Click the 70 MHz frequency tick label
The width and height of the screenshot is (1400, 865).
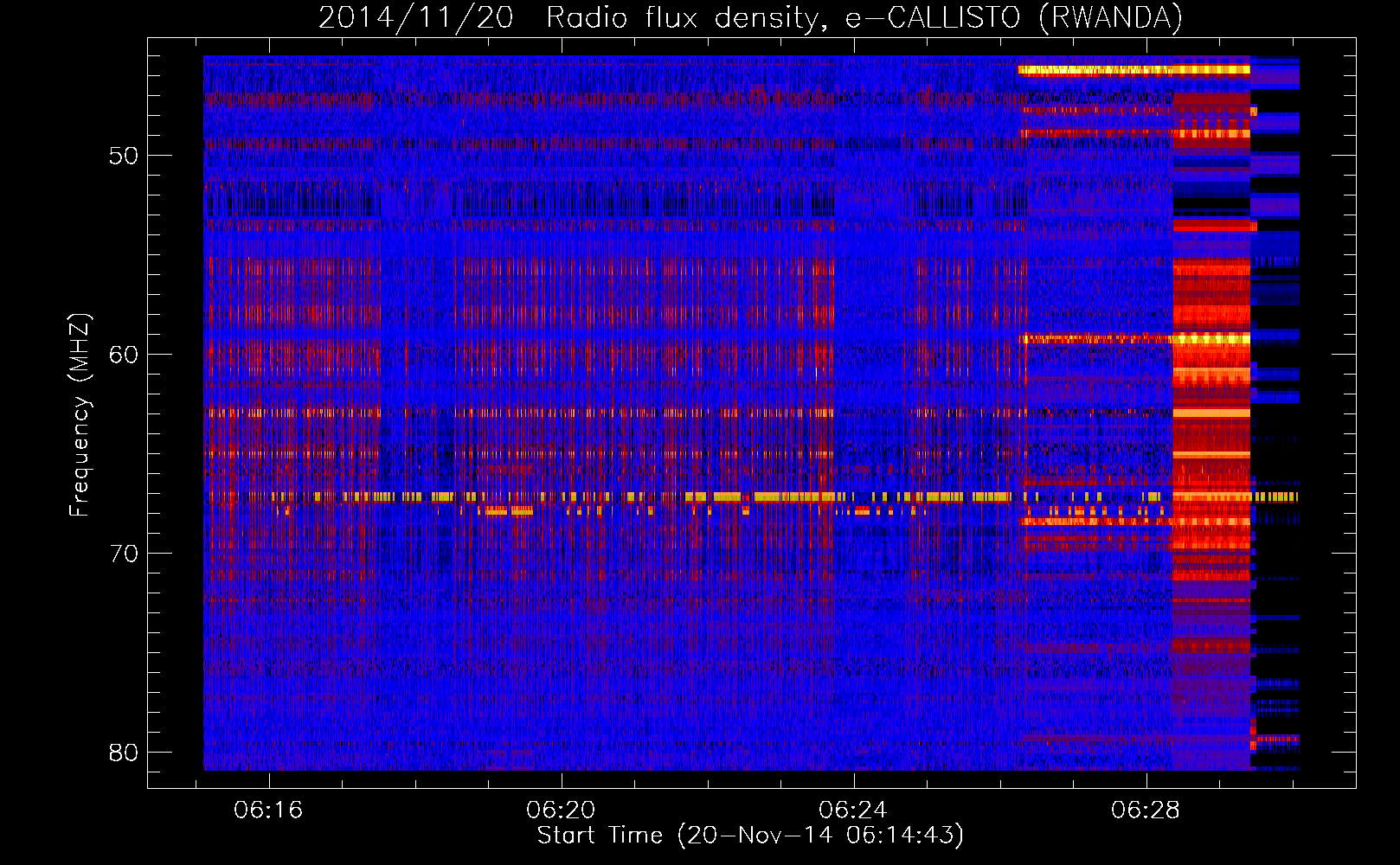pos(124,554)
